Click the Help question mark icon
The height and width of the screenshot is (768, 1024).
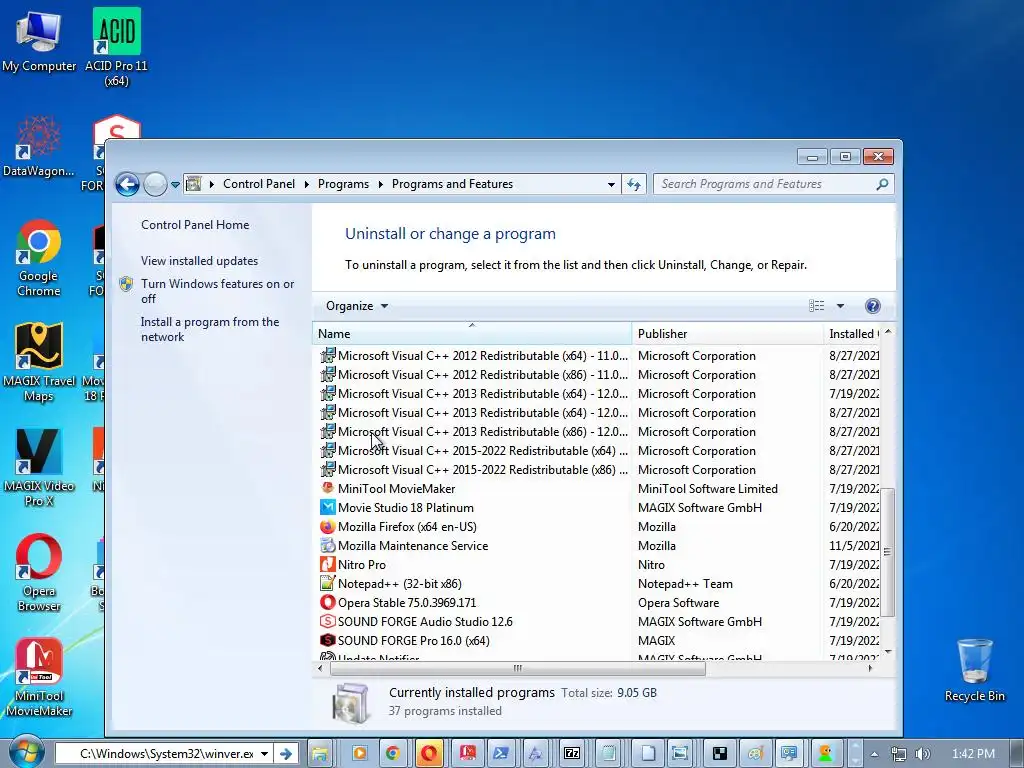coord(872,306)
